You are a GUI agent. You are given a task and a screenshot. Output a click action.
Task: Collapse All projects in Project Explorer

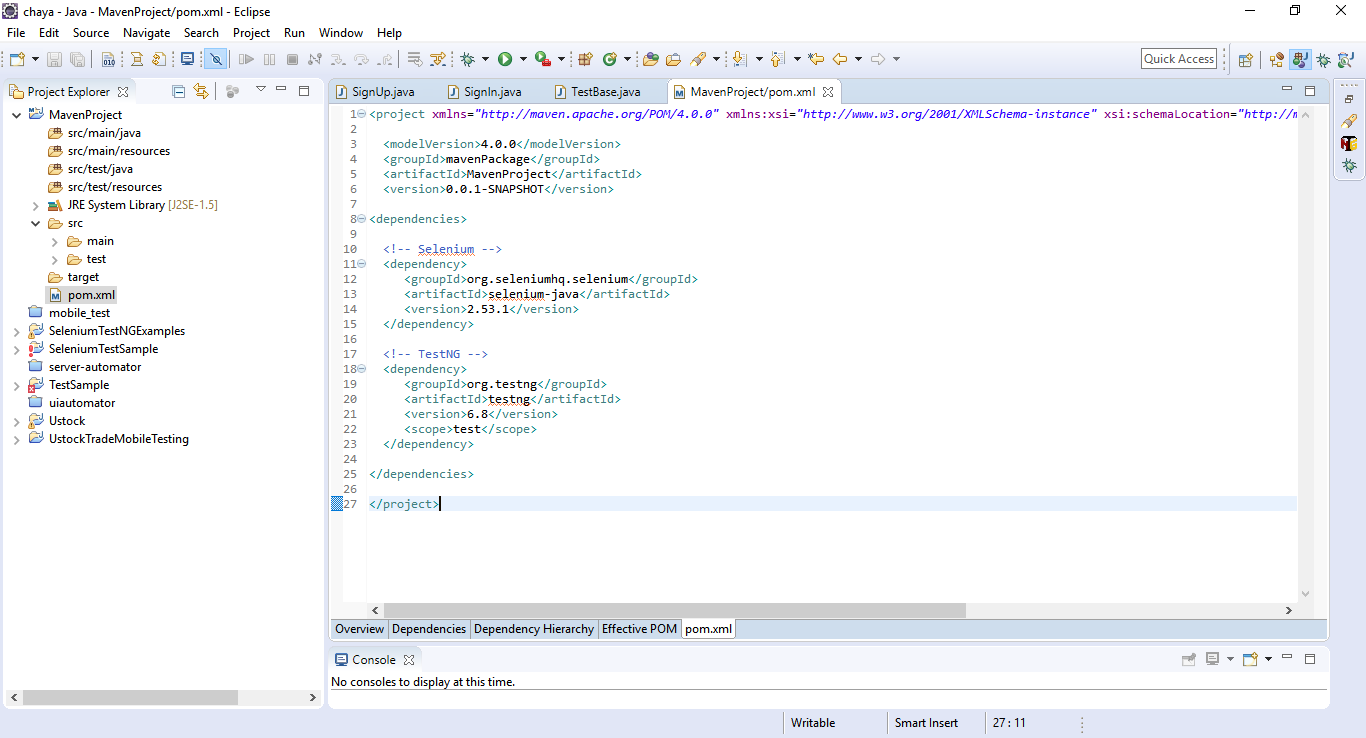pos(179,91)
